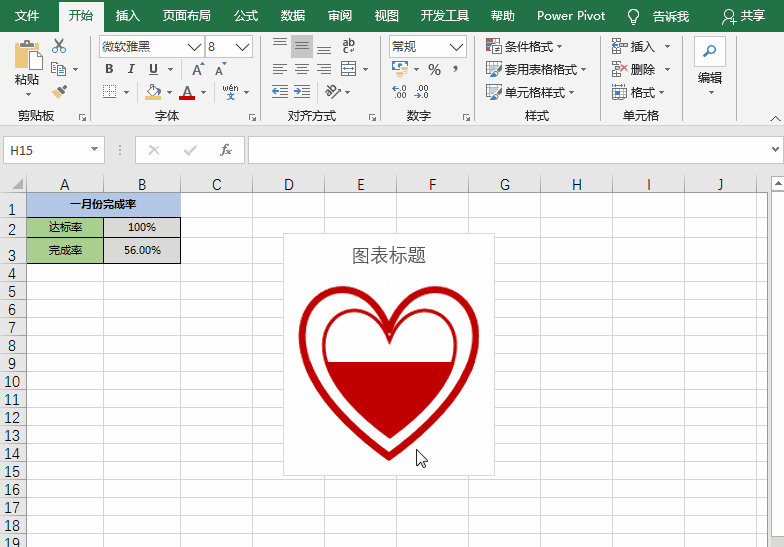
Task: Click the 图表标题 chart title
Action: coord(389,256)
